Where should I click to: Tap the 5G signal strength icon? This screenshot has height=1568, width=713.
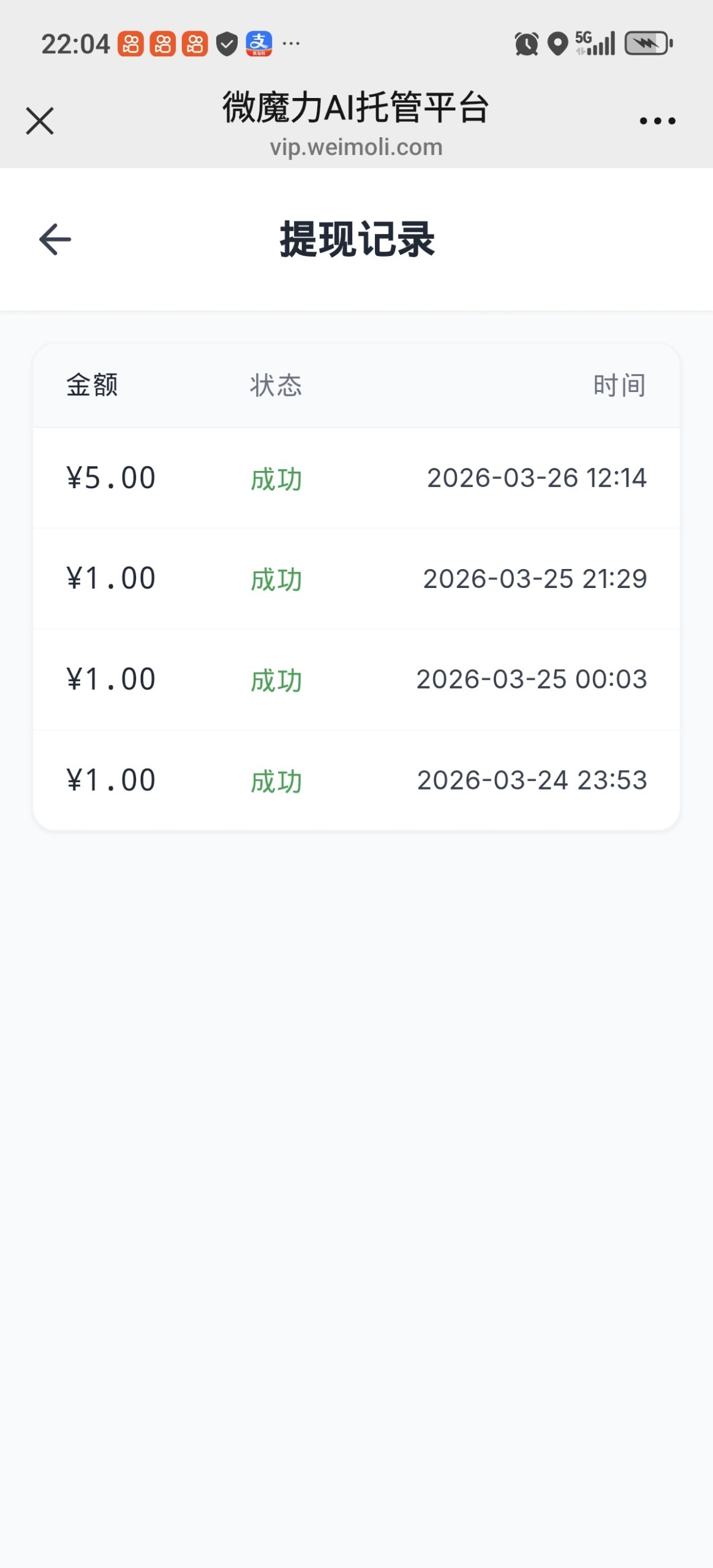pos(595,44)
